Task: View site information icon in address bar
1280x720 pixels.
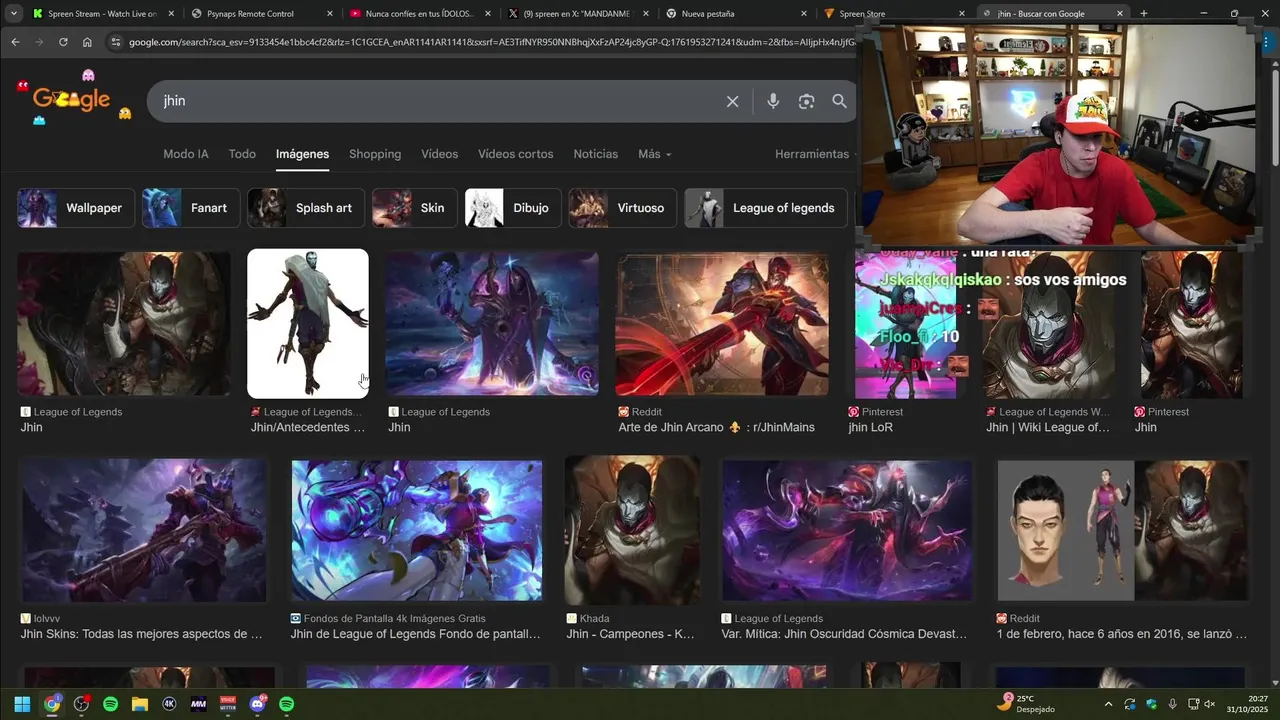Action: tap(116, 42)
